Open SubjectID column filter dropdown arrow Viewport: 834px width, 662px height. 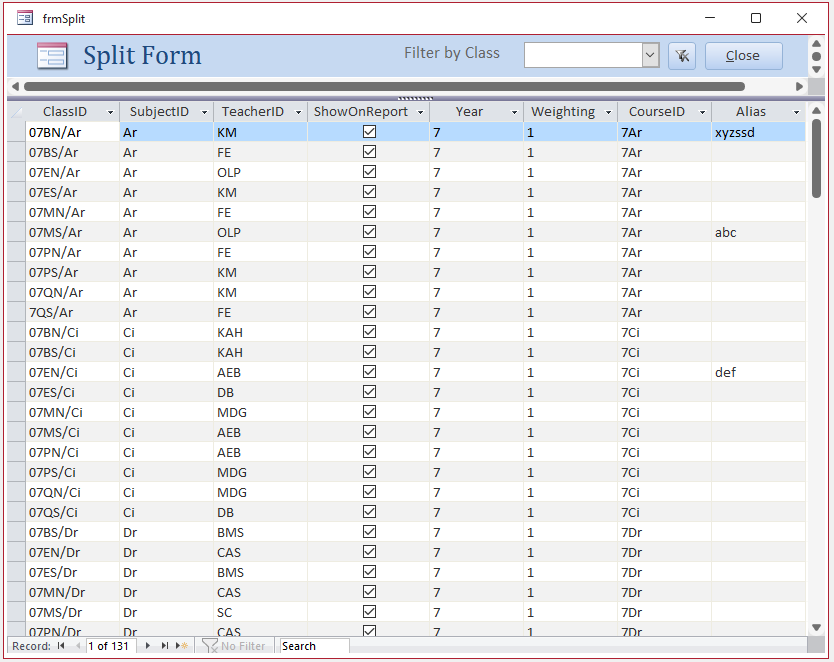204,112
